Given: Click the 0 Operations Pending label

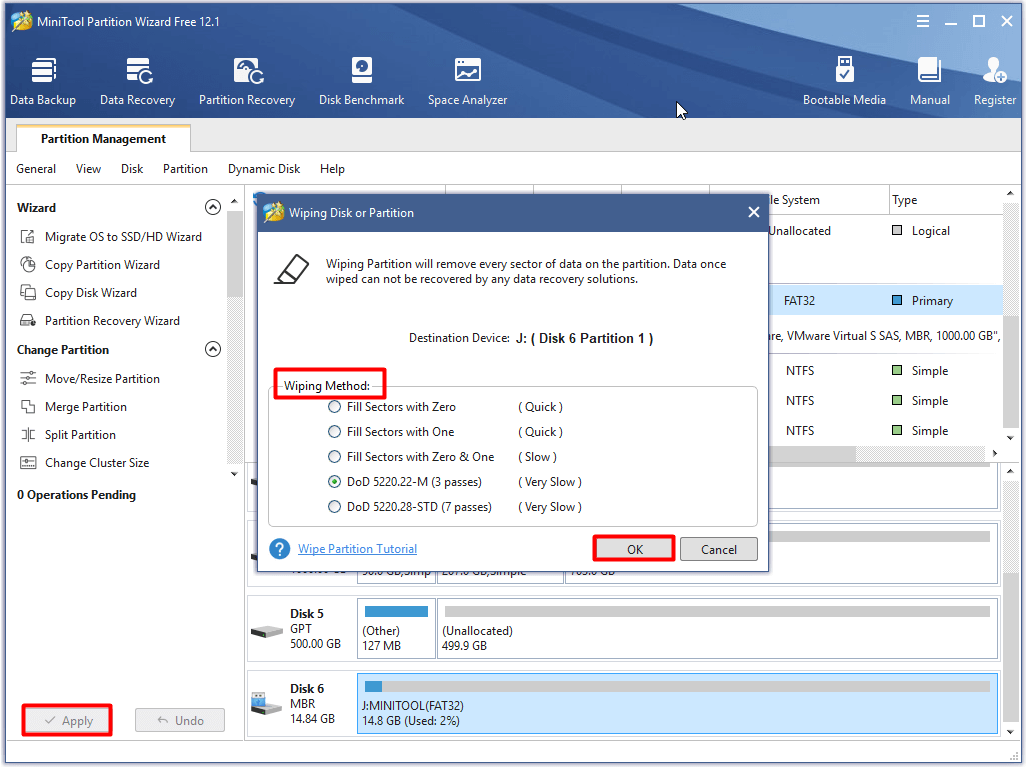Looking at the screenshot, I should [x=77, y=495].
